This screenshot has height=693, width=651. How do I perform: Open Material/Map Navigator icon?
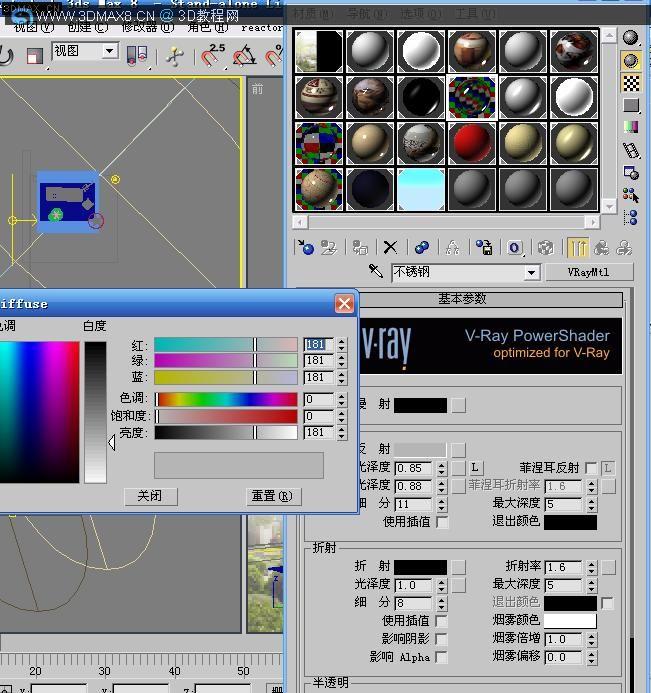tap(631, 217)
